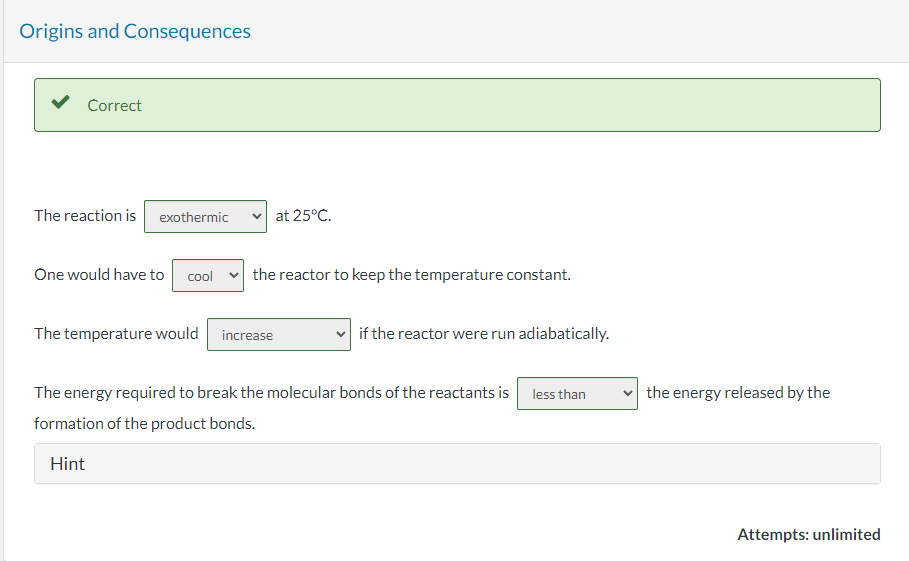Select 'One would have to' label text
This screenshot has height=561, width=909.
click(99, 275)
